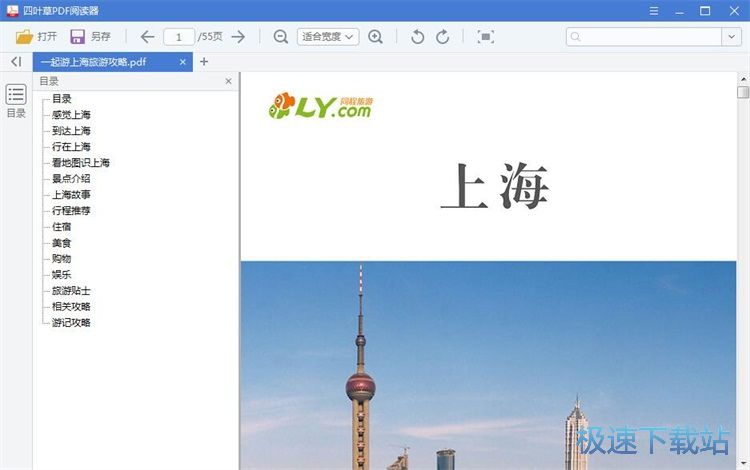Jump to 景点介绍 section
The height and width of the screenshot is (470, 750).
pos(71,179)
